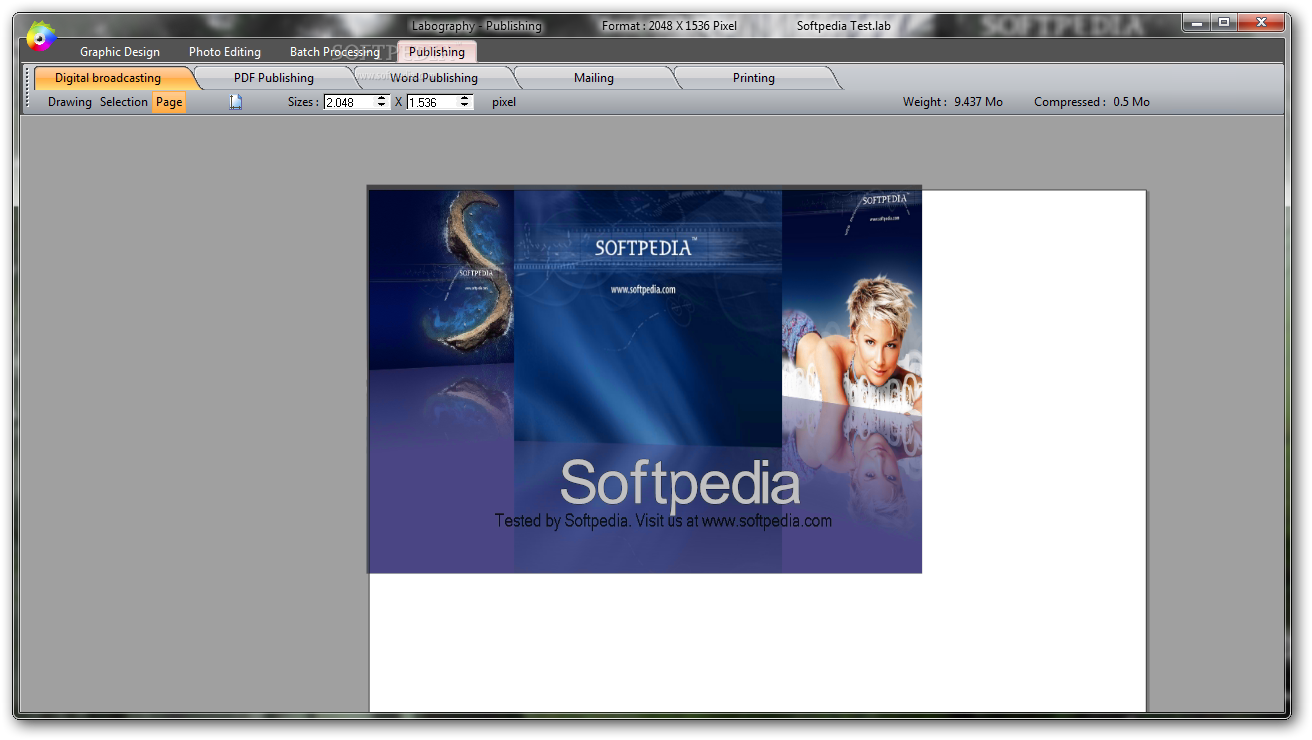The image size is (1312, 740).
Task: Click the 'Compressed : 0.5 Mo' readout
Action: coord(1092,102)
